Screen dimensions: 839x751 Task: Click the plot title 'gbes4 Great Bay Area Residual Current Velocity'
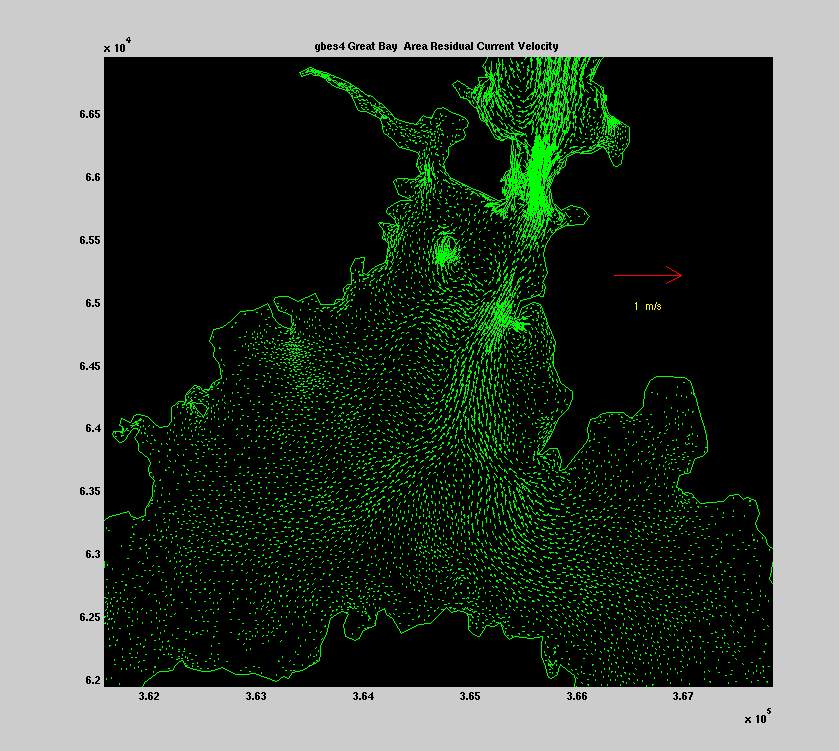pyautogui.click(x=436, y=47)
